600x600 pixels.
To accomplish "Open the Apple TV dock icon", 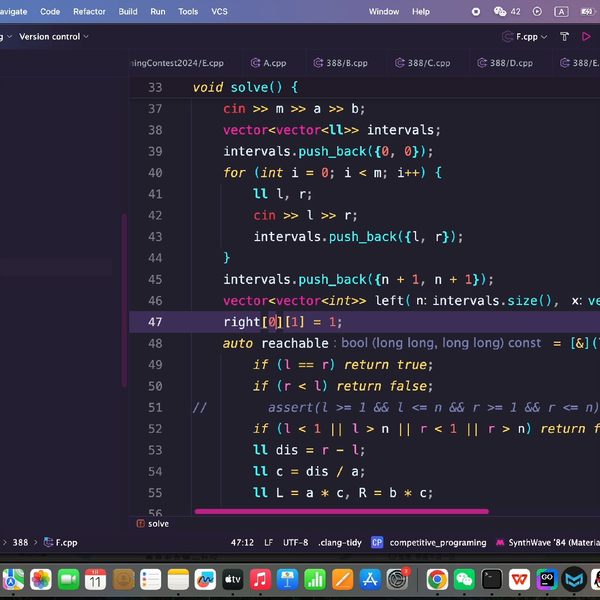I will [232, 579].
